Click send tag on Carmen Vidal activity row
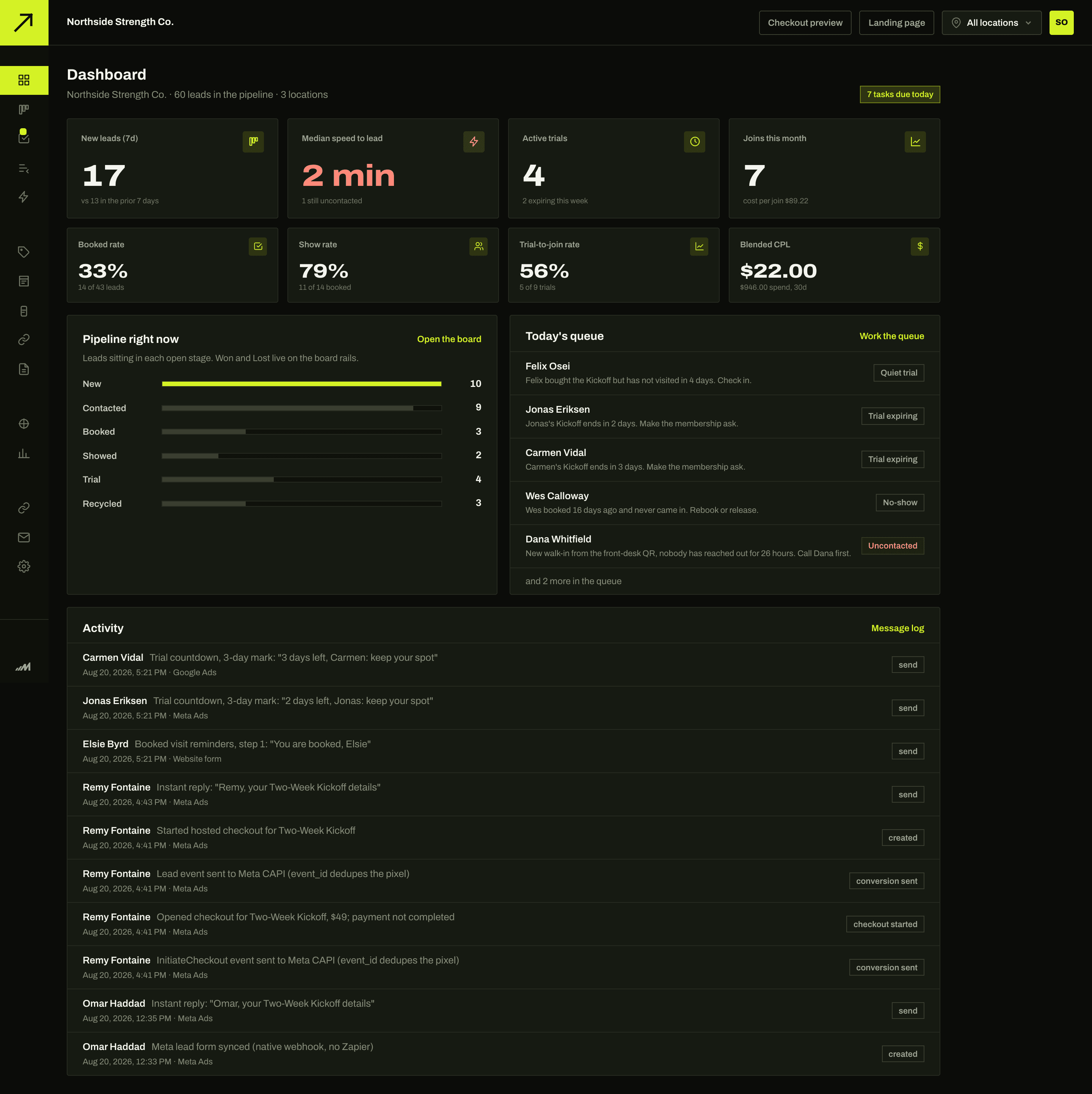Viewport: 1092px width, 1094px height. click(907, 665)
